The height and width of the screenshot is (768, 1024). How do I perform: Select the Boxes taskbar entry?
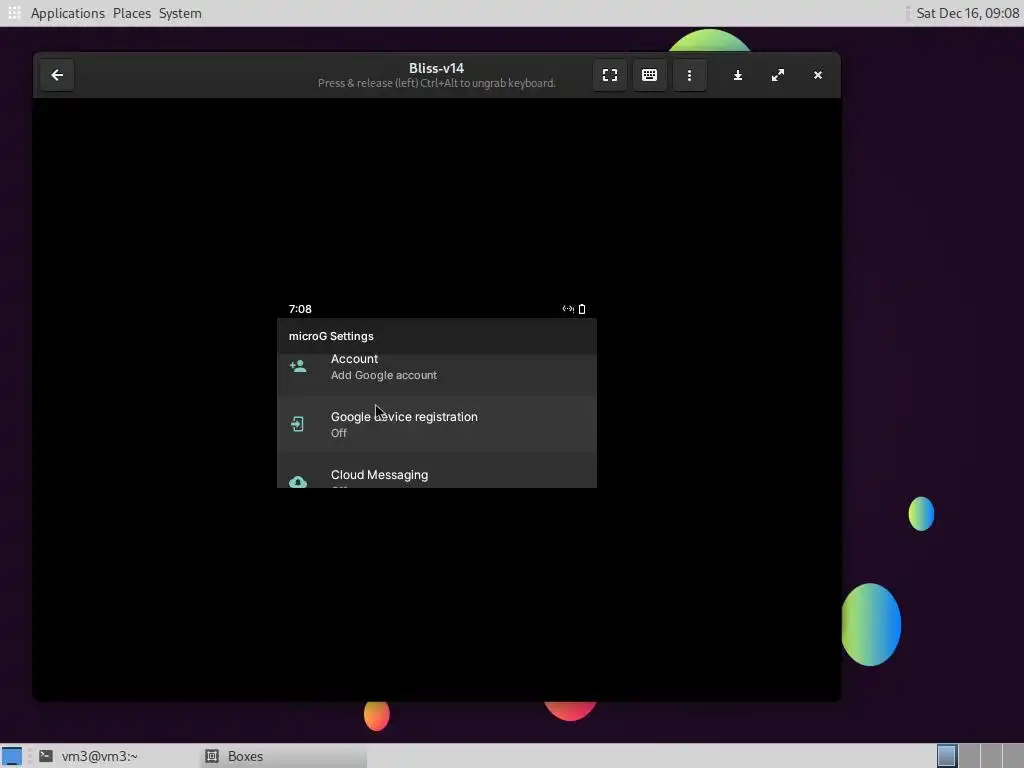tap(284, 756)
